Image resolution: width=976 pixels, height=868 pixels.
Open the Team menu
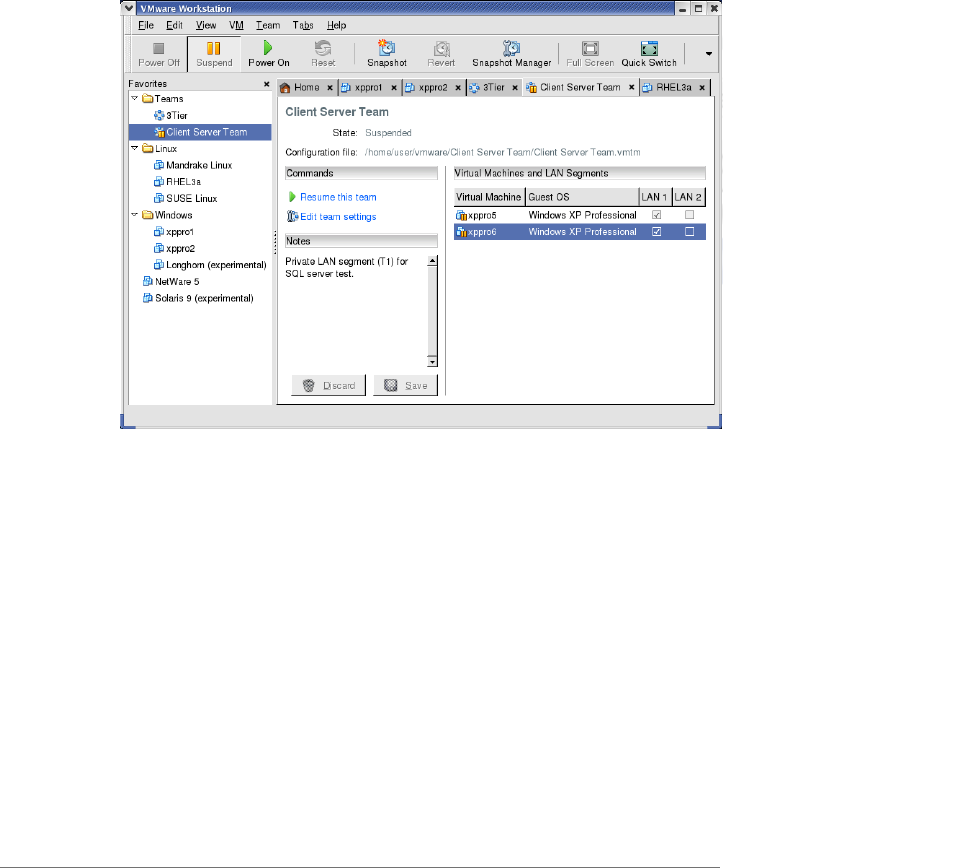coord(268,26)
